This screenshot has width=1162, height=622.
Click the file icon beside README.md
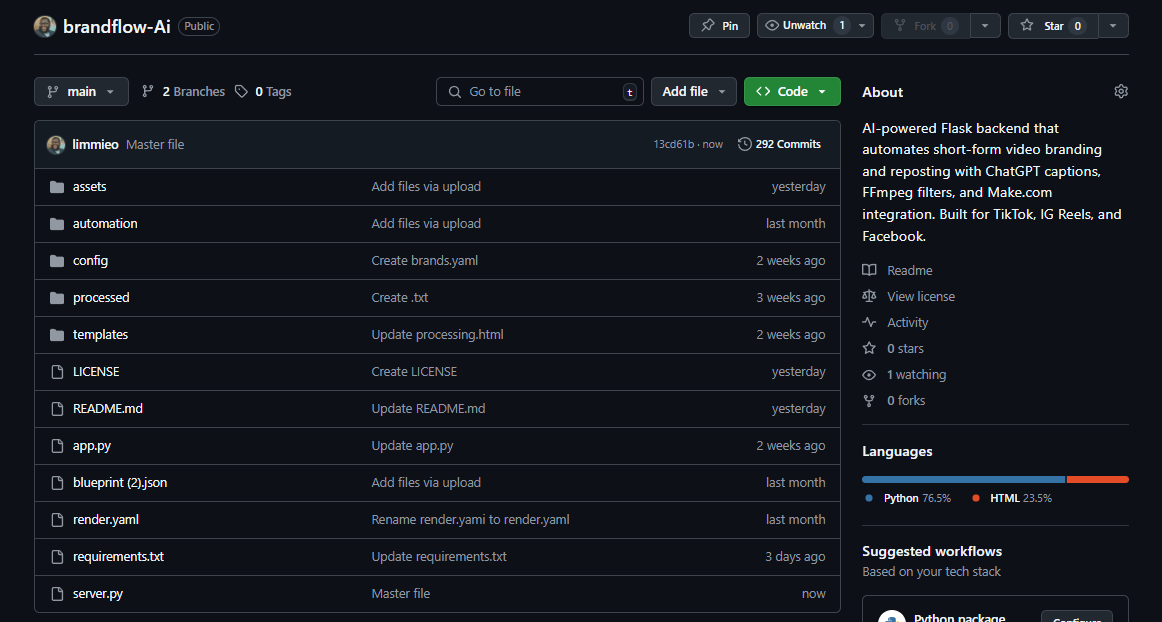(57, 409)
